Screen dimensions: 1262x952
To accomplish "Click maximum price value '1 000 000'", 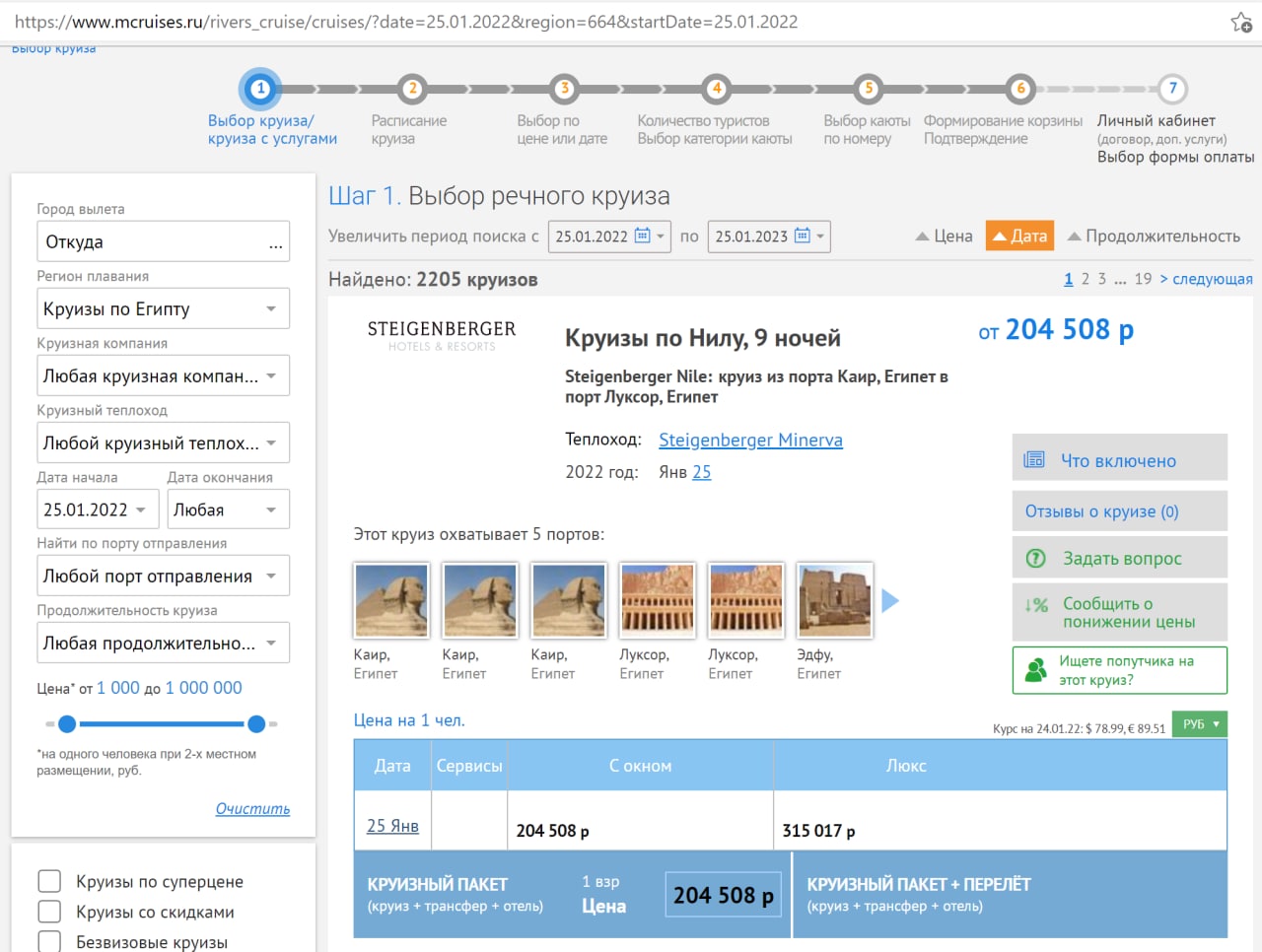I will 203,688.
